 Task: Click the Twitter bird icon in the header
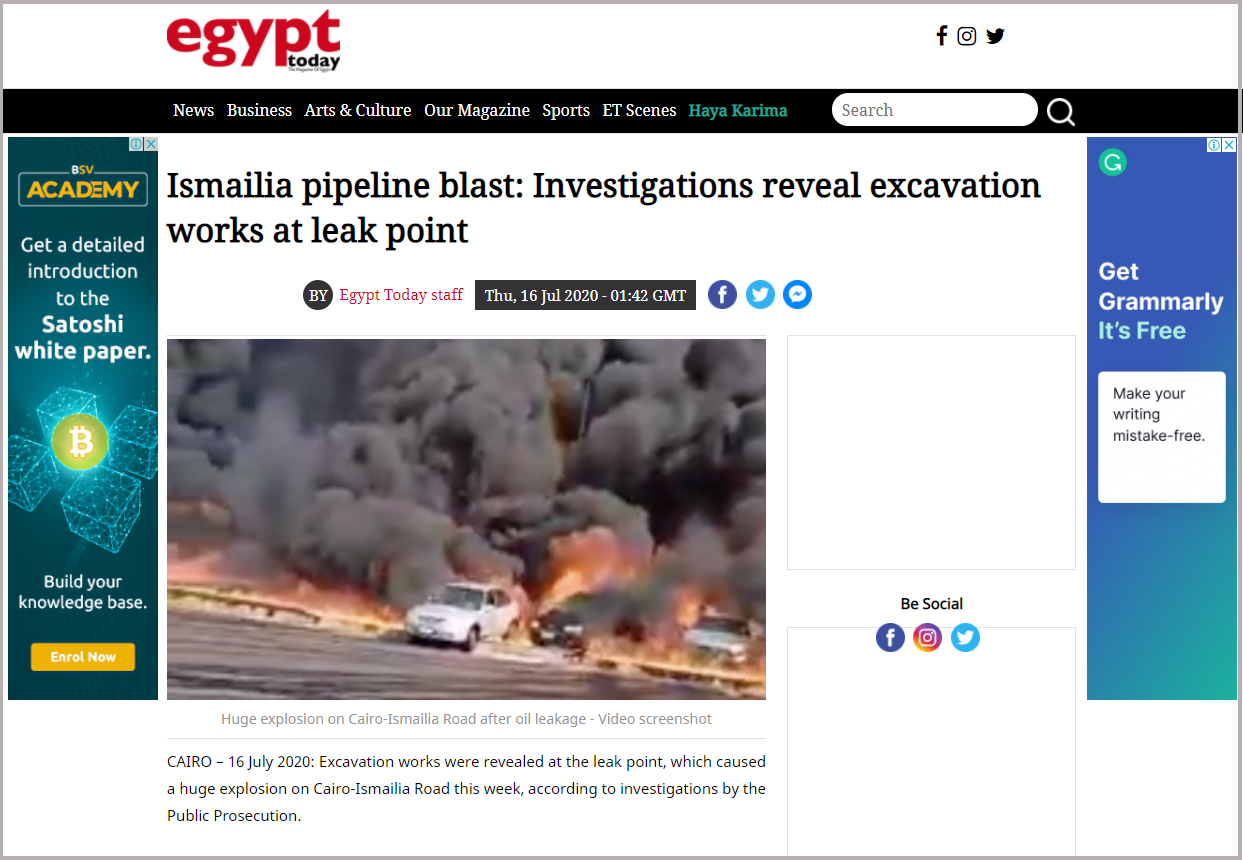click(995, 36)
